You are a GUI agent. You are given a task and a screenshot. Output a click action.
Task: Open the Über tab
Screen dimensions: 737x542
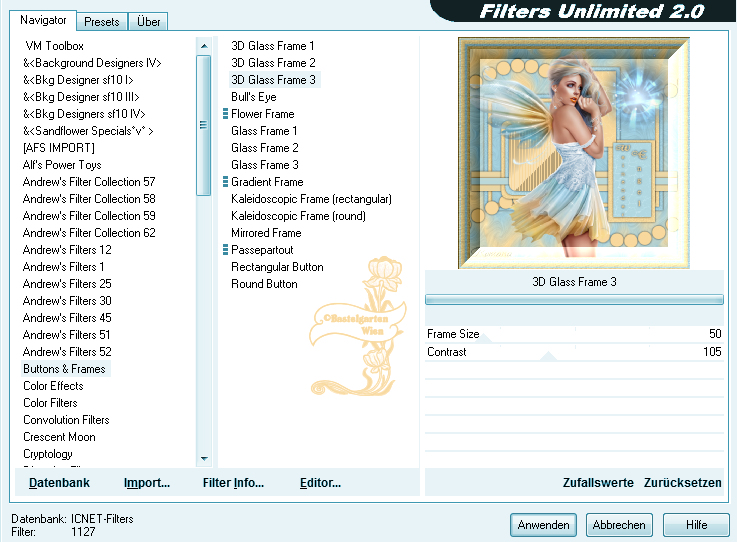[149, 22]
